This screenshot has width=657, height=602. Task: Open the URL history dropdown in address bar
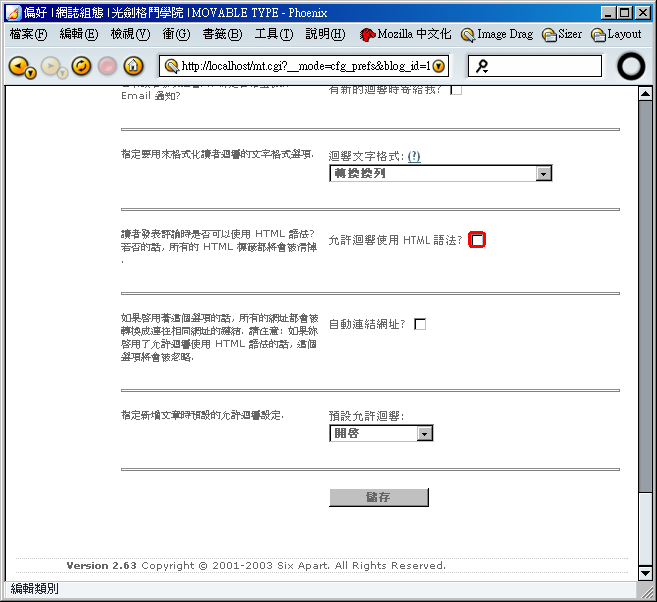(x=439, y=66)
